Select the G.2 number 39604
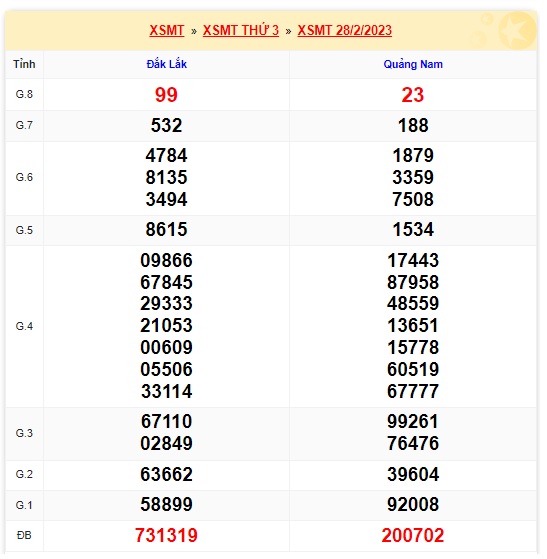The image size is (547, 559). click(x=413, y=475)
